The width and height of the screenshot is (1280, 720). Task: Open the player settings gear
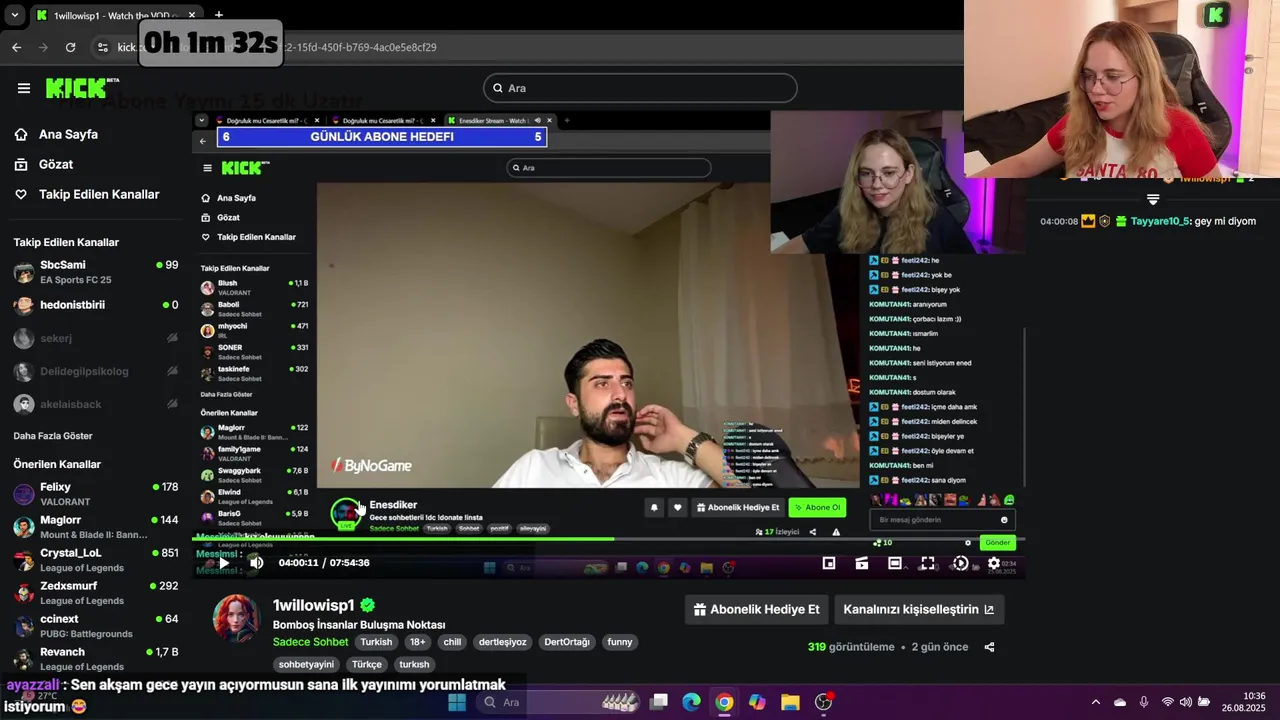pos(994,563)
